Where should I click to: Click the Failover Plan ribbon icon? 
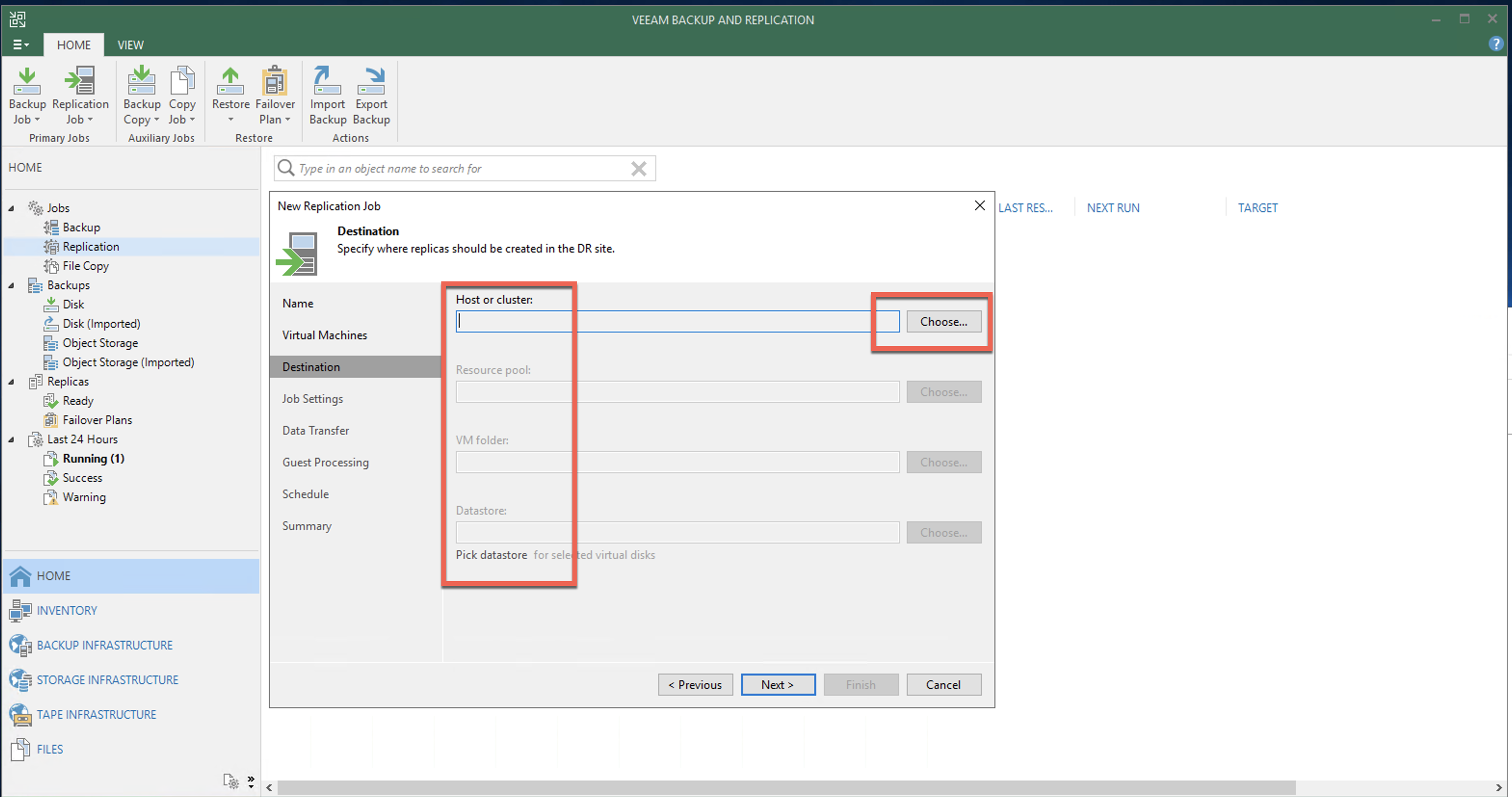tap(275, 82)
